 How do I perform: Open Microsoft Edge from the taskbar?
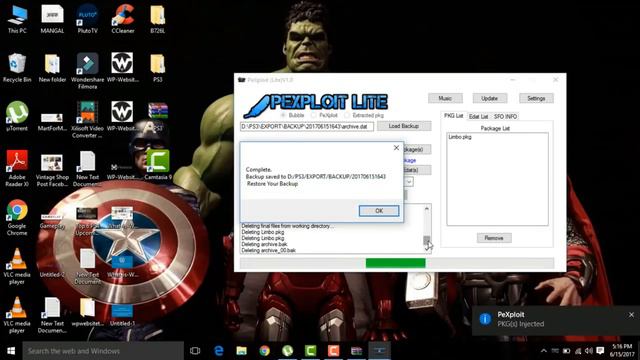pyautogui.click(x=219, y=351)
